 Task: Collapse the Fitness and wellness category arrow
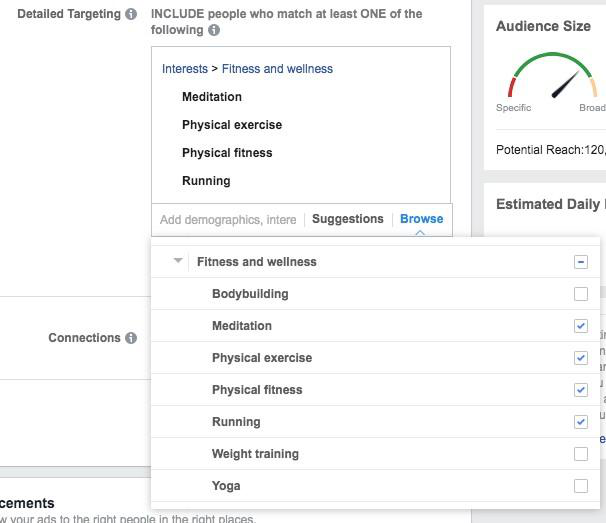(178, 262)
